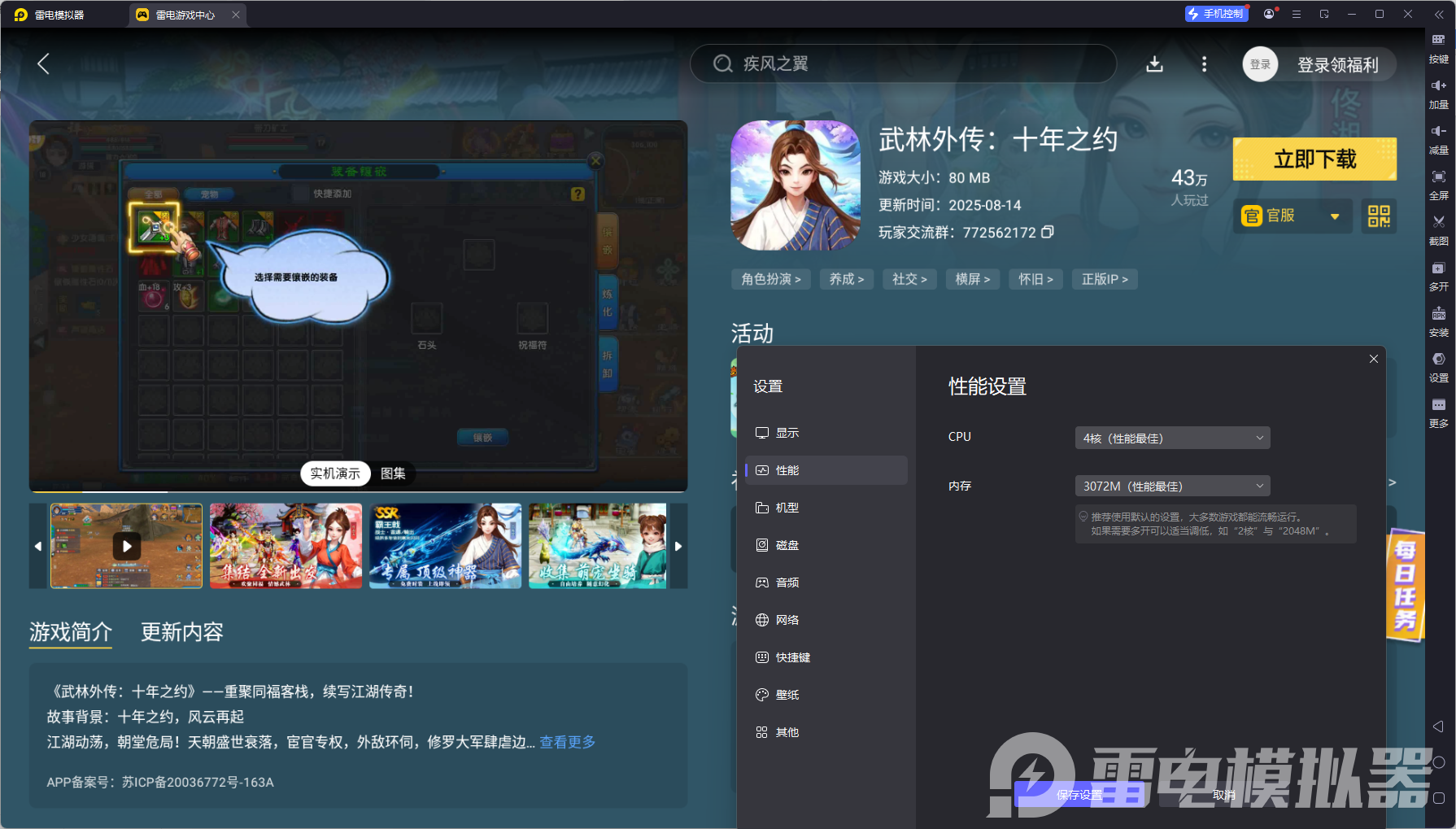This screenshot has width=1456, height=829.
Task: Expand the 内存 memory dropdown
Action: [1172, 486]
